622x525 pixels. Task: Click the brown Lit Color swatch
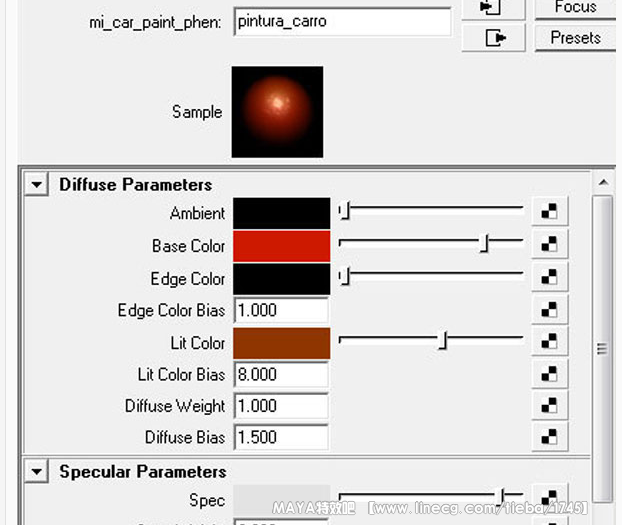click(x=281, y=343)
